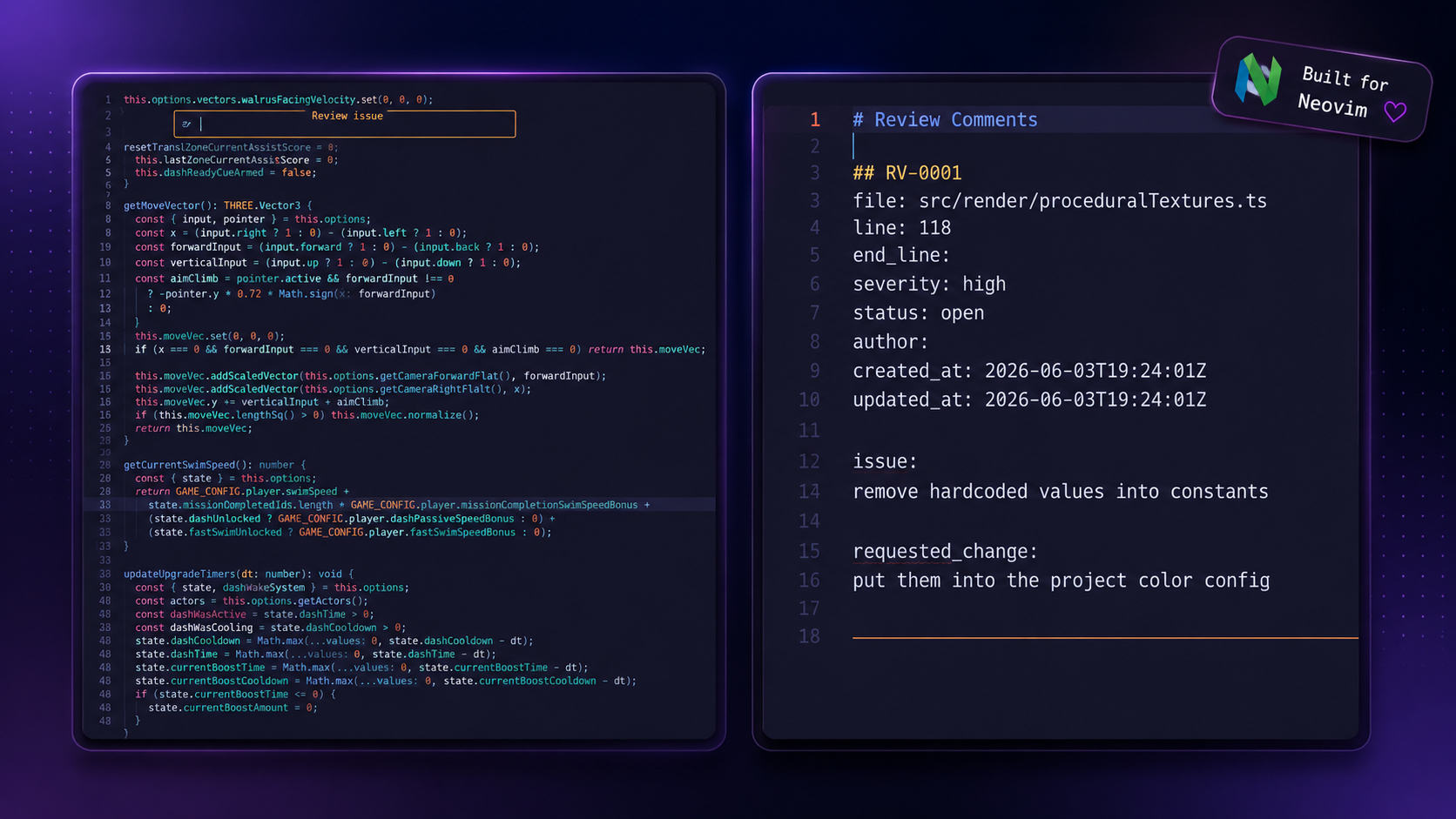Click the 'state.fastSwimUnlocked ?' line
Image resolution: width=1456 pixels, height=819 pixels.
350,533
